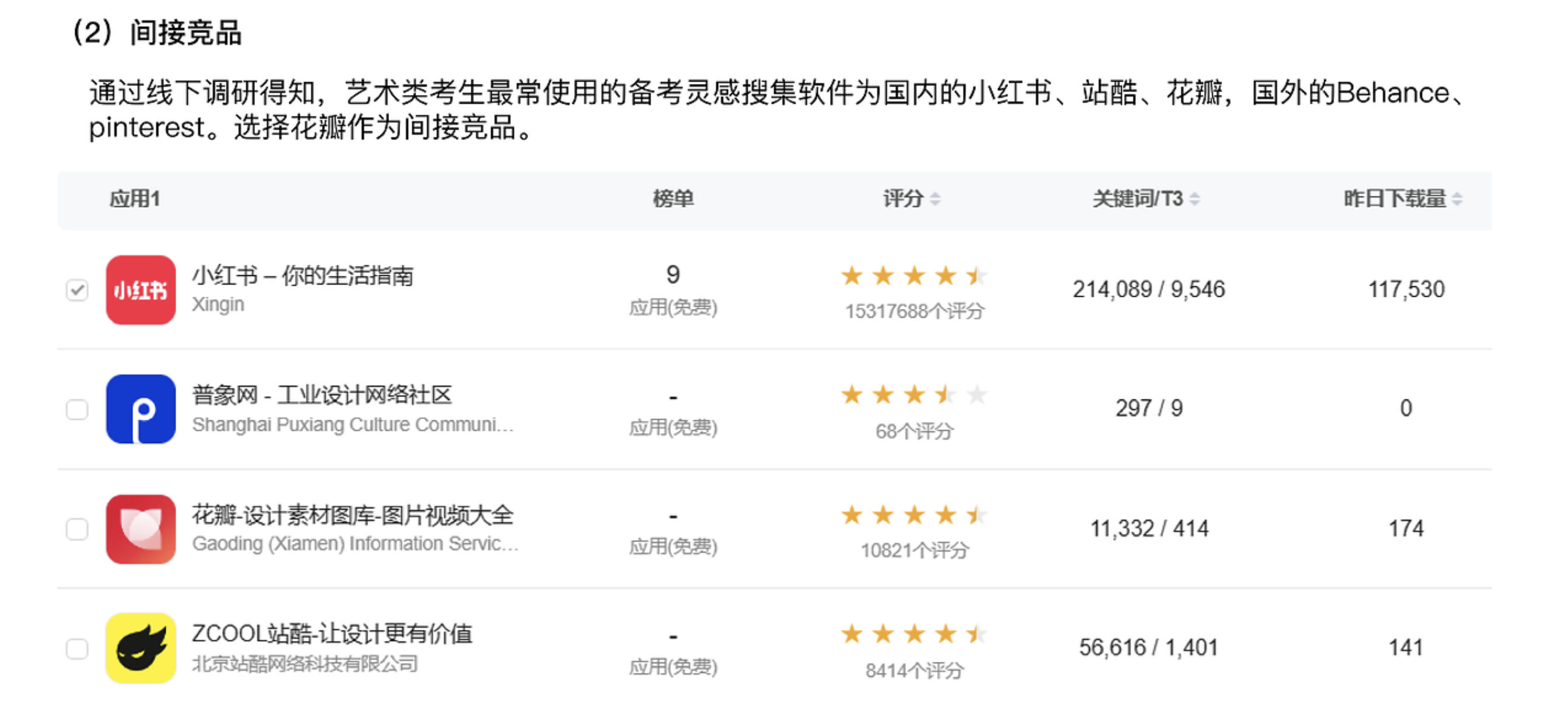
Task: Click the 花瓣 petal app icon
Action: [x=141, y=529]
